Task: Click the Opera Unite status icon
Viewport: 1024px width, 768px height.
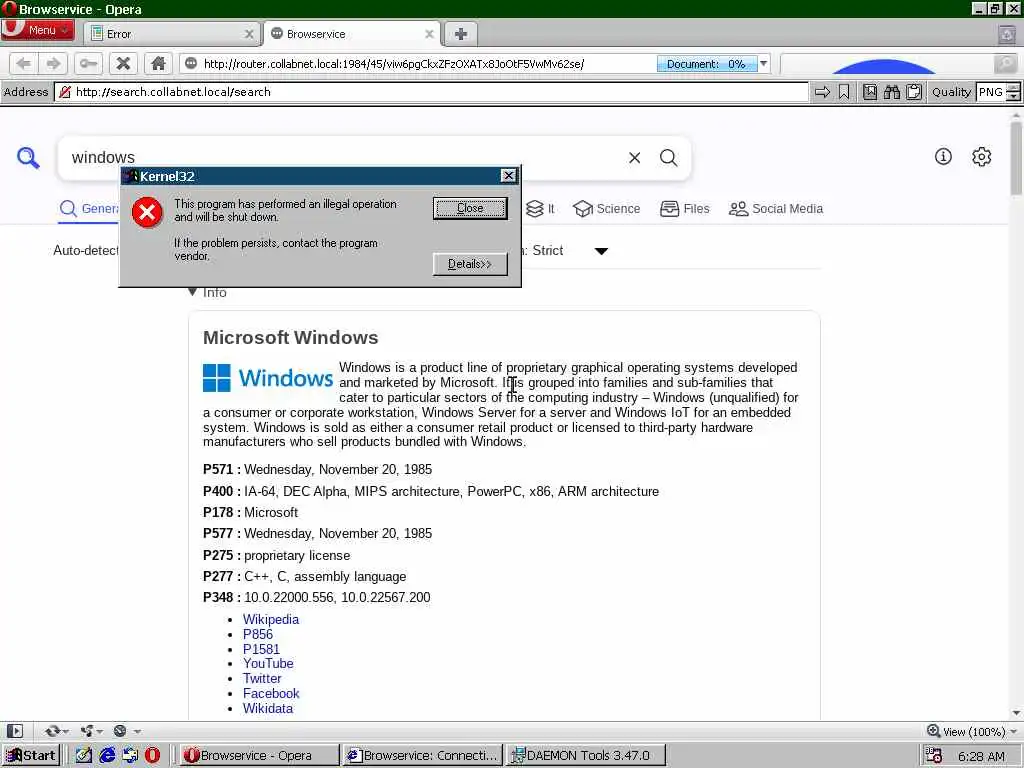Action: (90, 731)
